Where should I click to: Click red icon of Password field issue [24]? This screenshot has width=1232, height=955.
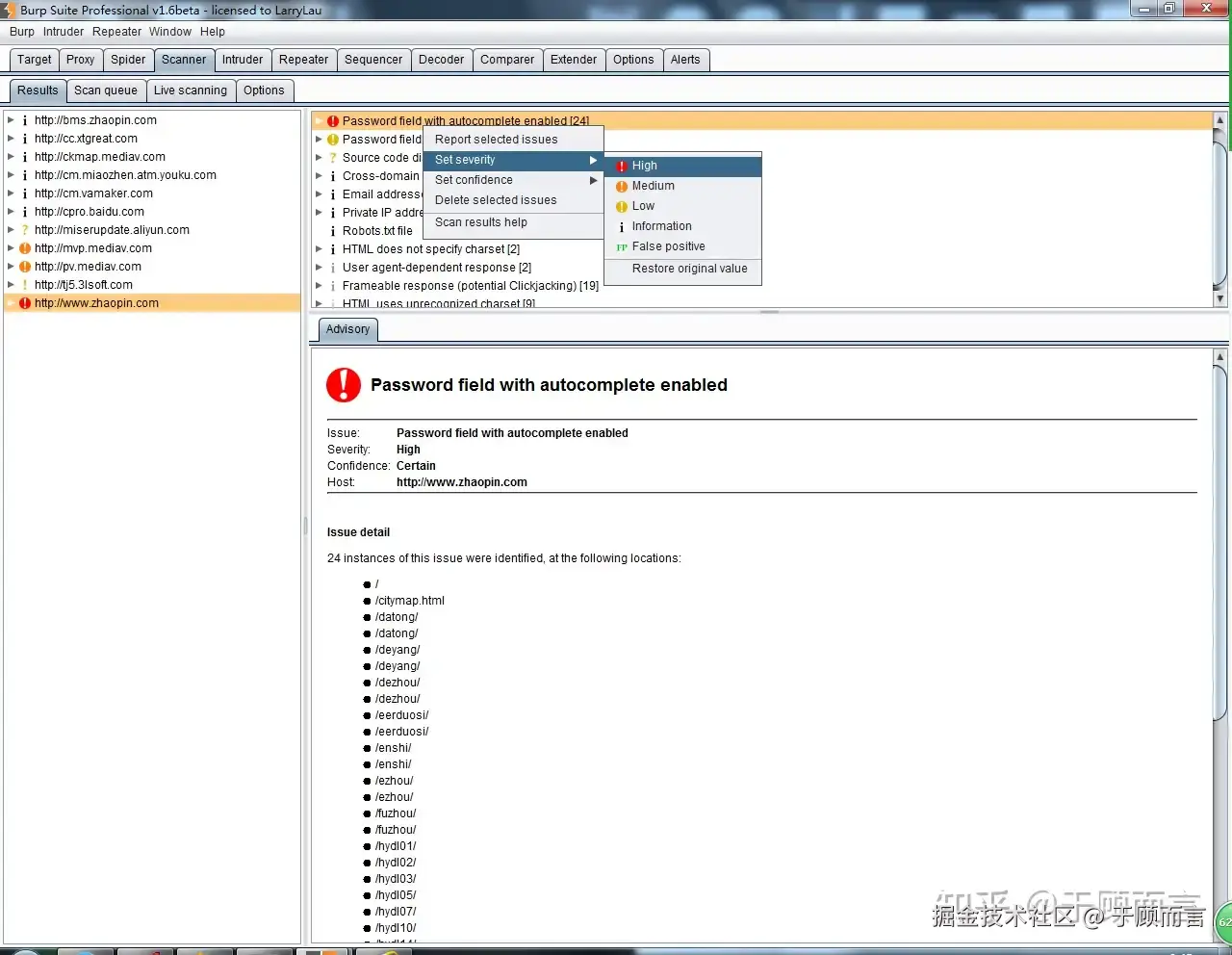333,121
